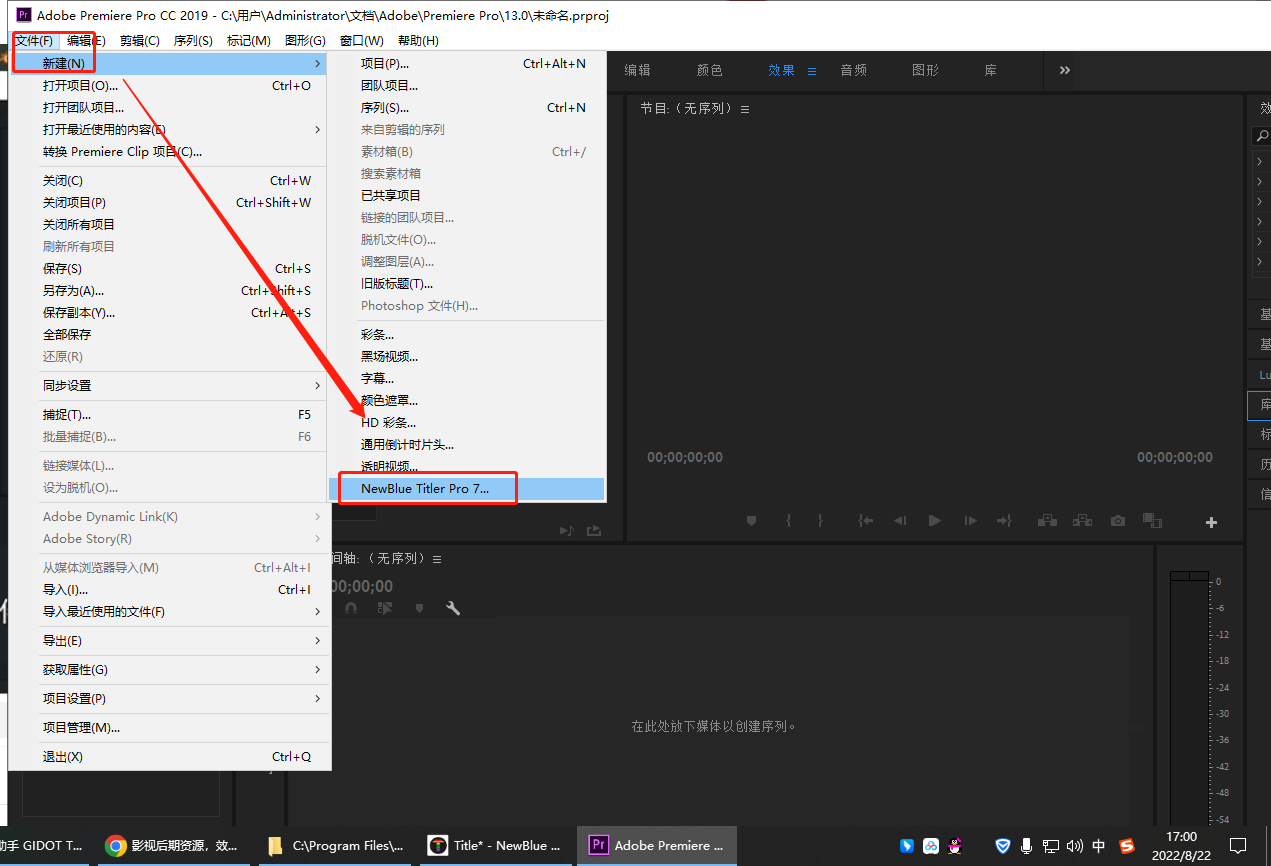This screenshot has width=1271, height=866.
Task: Switch to the 音频 workspace tab
Action: point(853,70)
